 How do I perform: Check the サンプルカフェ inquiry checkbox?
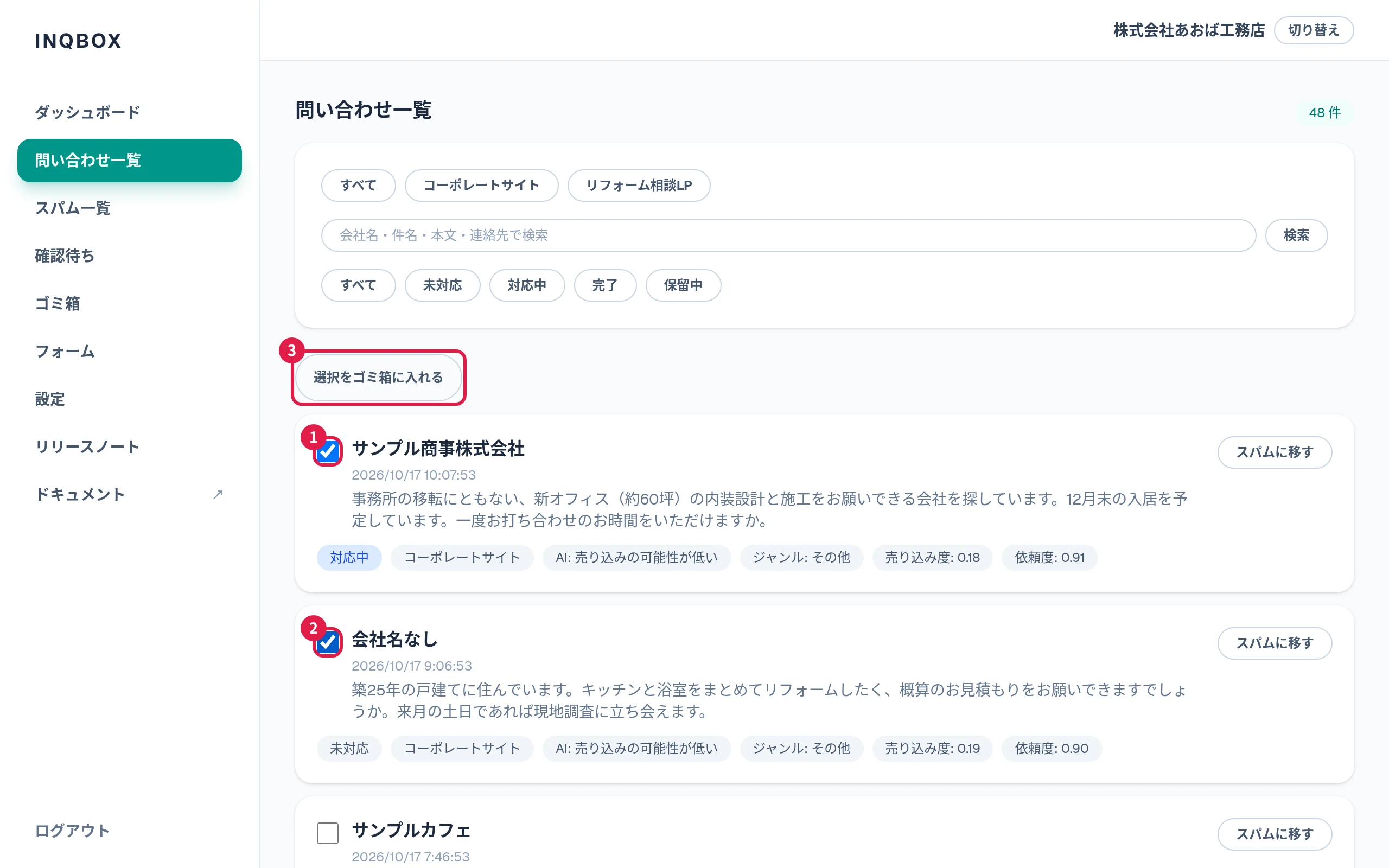tap(328, 833)
